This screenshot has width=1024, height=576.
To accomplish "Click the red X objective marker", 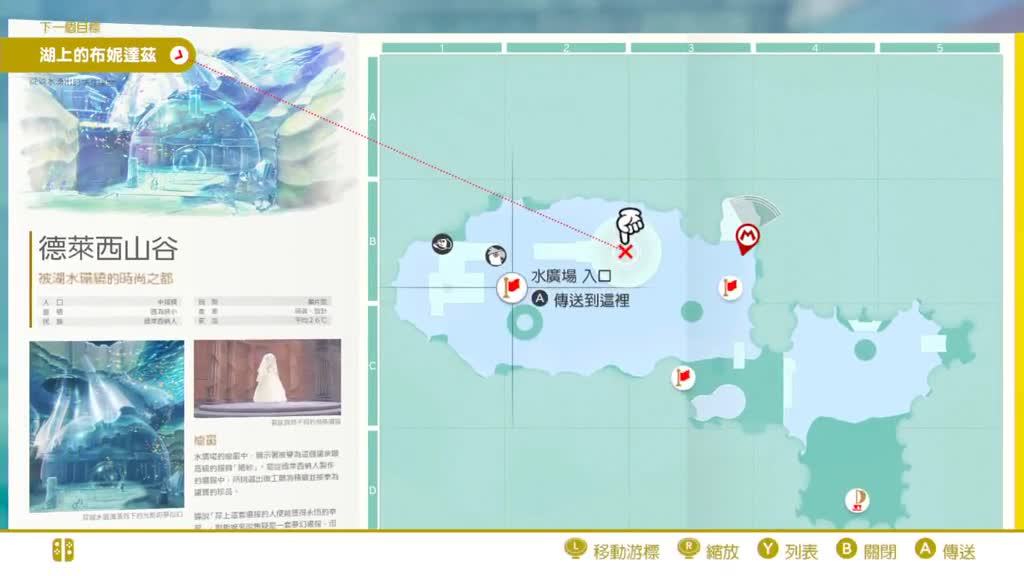I will pyautogui.click(x=625, y=251).
